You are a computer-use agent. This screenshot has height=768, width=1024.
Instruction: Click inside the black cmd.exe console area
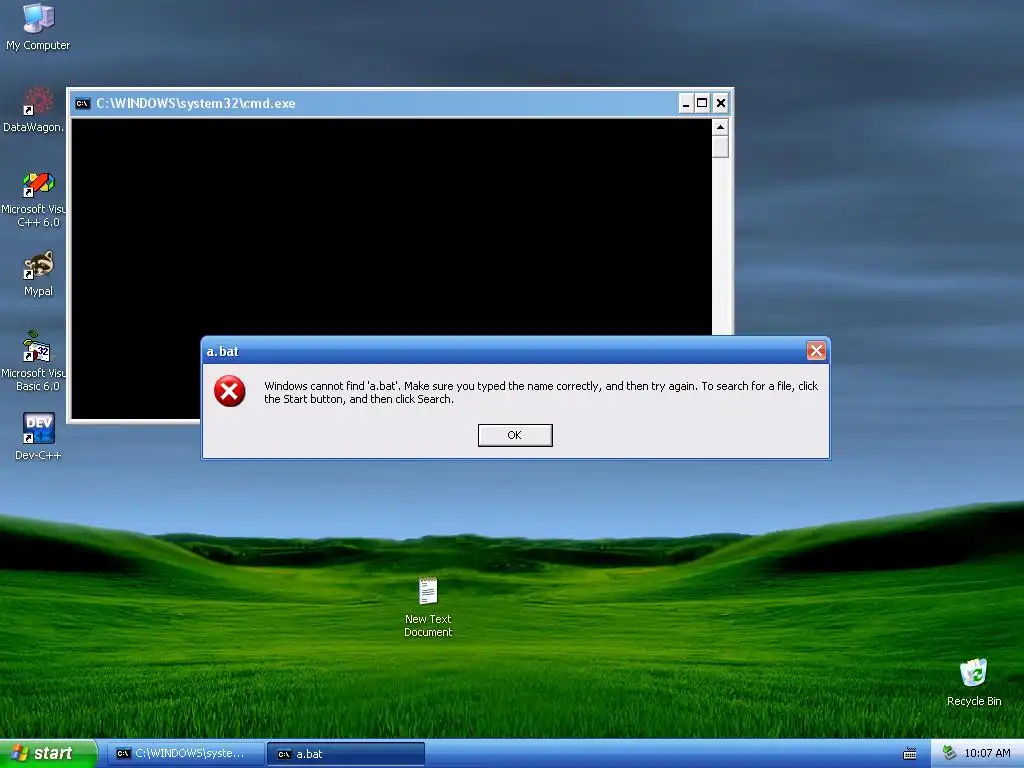[391, 225]
